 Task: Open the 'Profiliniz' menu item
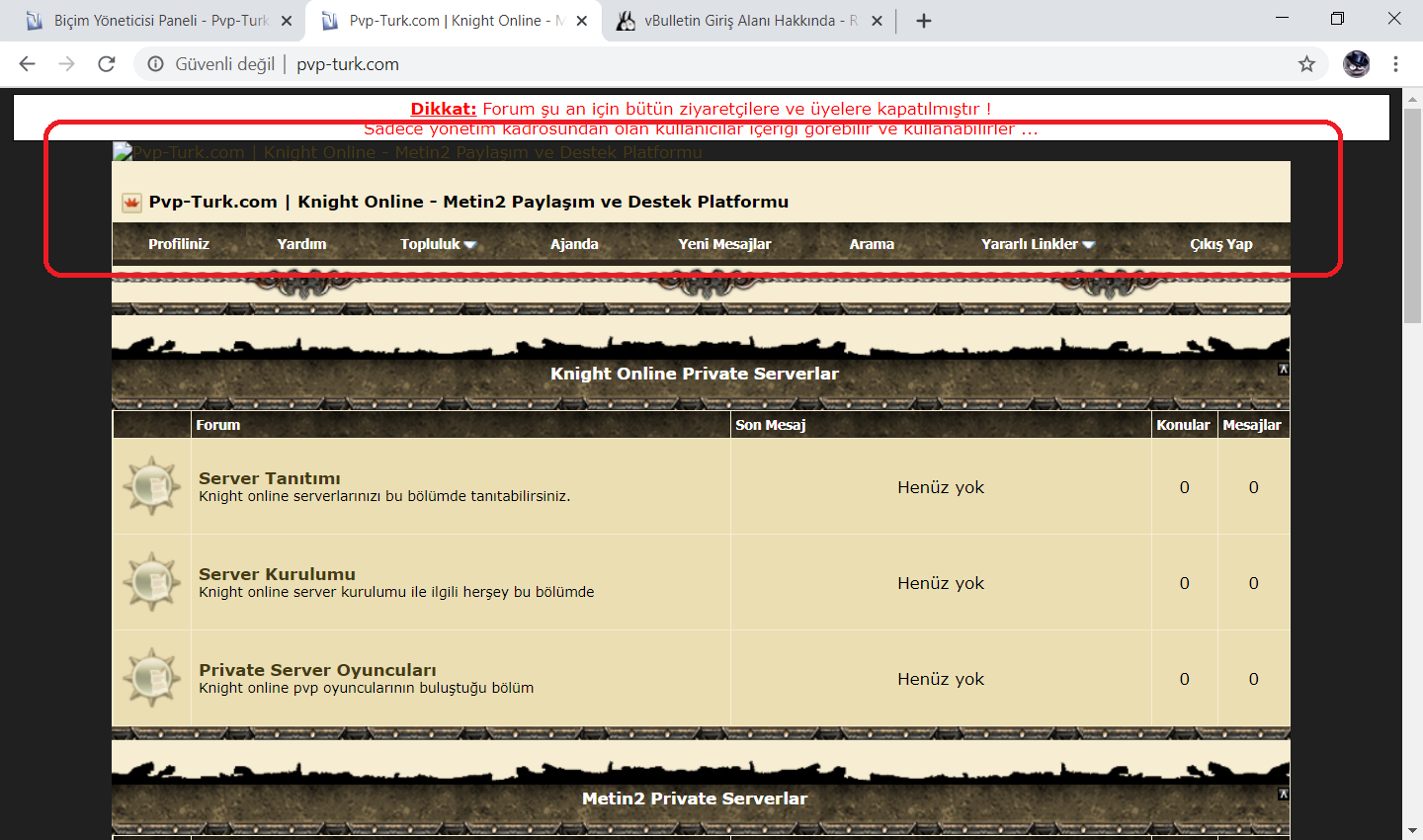tap(179, 244)
